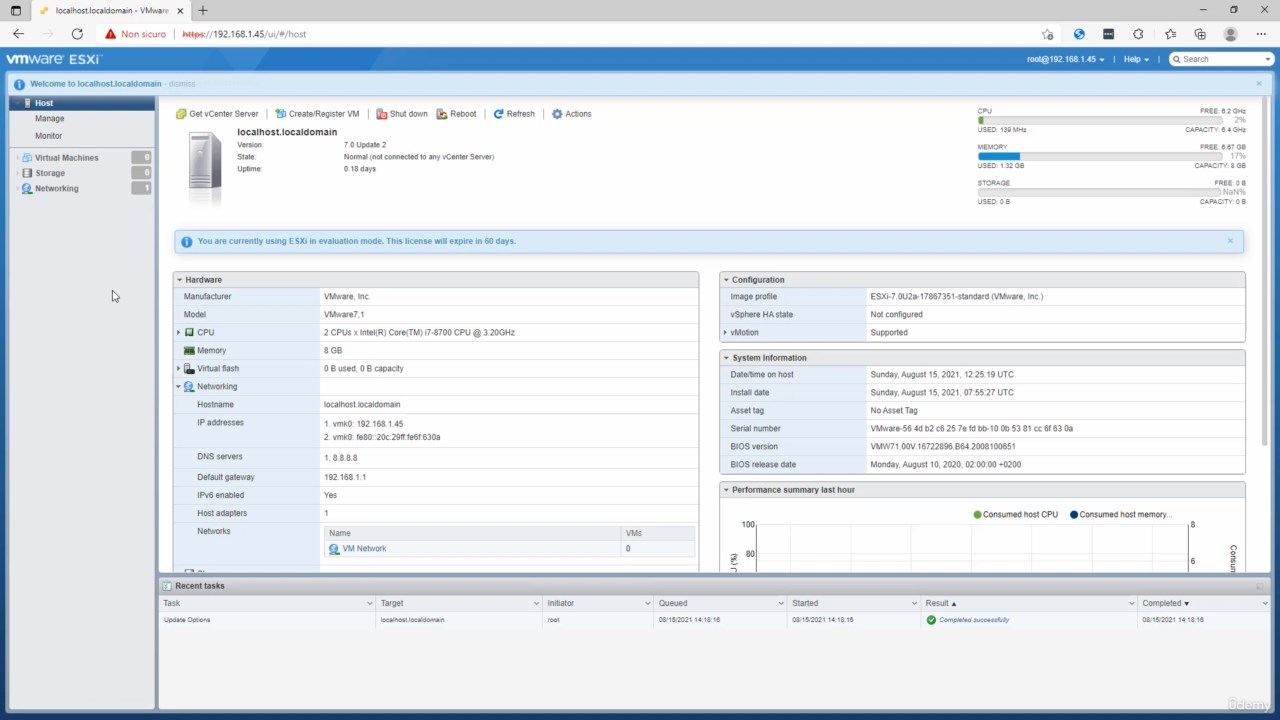Open the browser profile avatar
The height and width of the screenshot is (720, 1280).
tap(1231, 34)
